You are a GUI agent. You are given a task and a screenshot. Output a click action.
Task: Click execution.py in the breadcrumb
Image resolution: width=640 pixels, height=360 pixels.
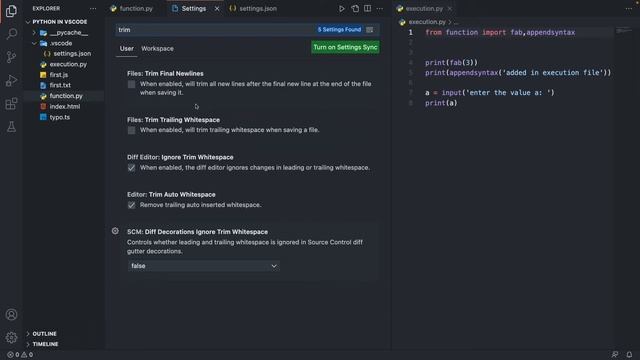click(427, 22)
